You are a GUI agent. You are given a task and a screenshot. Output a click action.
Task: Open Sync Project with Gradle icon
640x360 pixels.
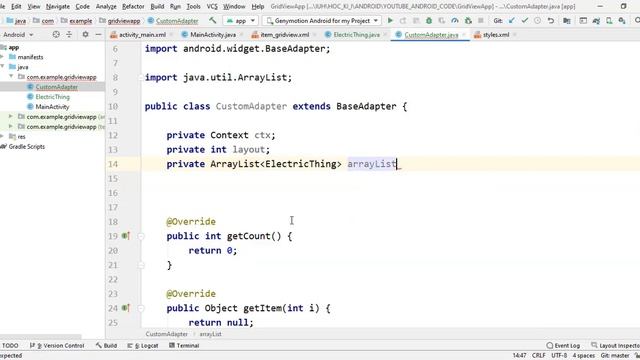click(596, 20)
